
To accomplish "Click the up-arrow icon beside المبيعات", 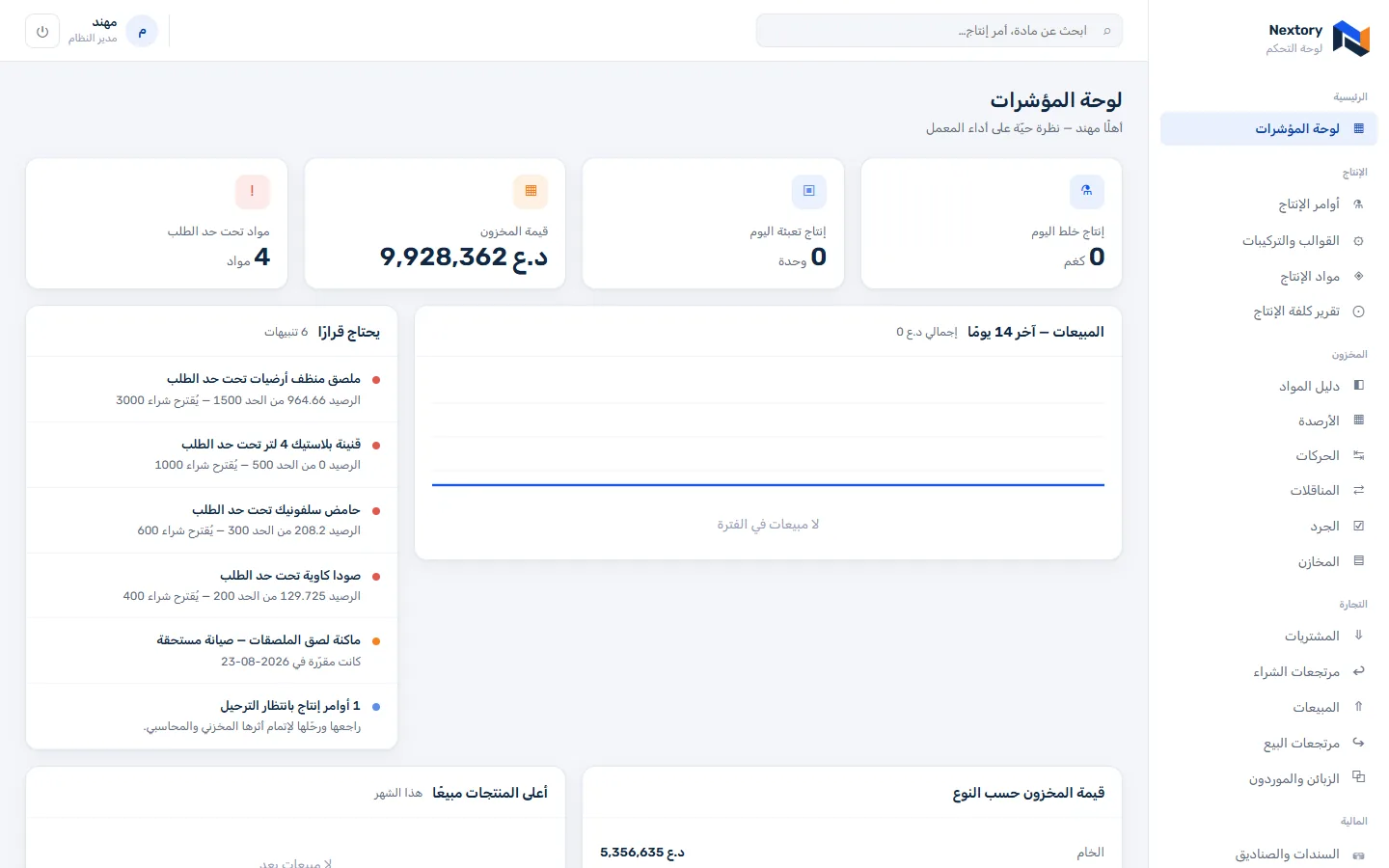I will point(1358,707).
